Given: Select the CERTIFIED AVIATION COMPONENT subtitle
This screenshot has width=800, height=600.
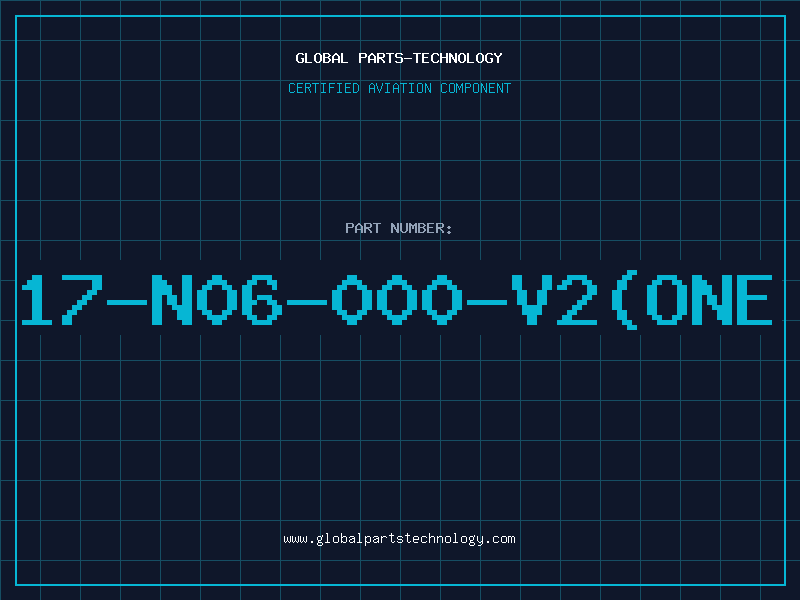Looking at the screenshot, I should 399,88.
